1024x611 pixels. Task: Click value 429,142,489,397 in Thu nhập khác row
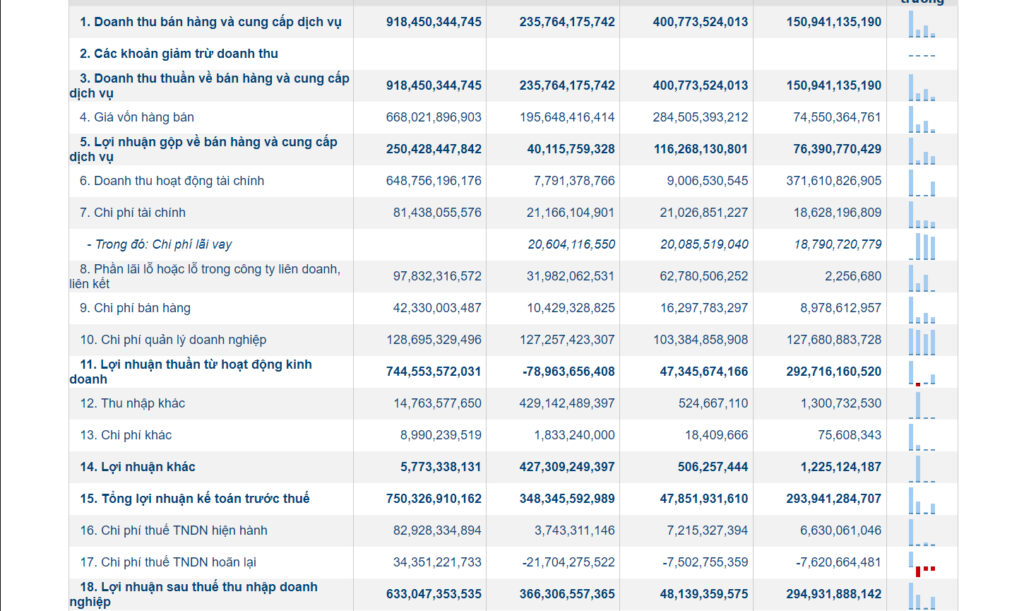(567, 403)
